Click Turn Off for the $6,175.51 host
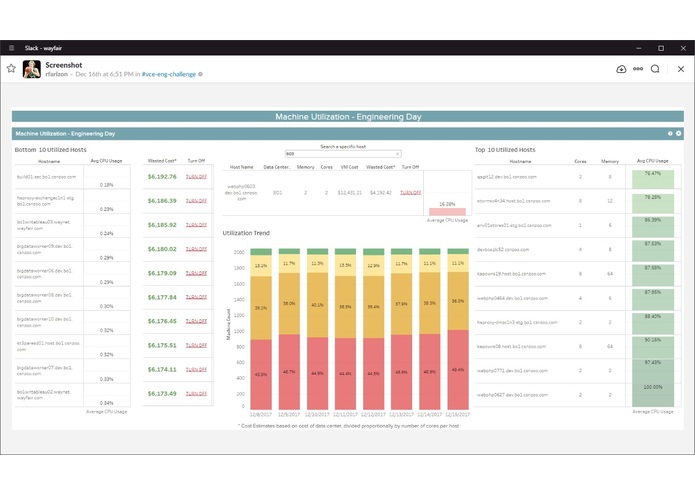This screenshot has width=695, height=494. tap(196, 345)
